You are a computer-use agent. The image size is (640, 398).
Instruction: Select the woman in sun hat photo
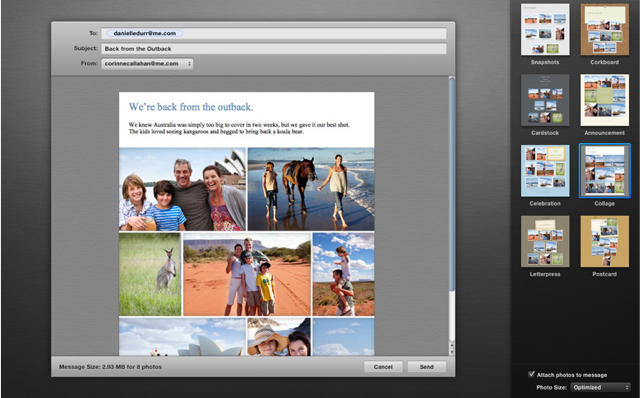279,337
